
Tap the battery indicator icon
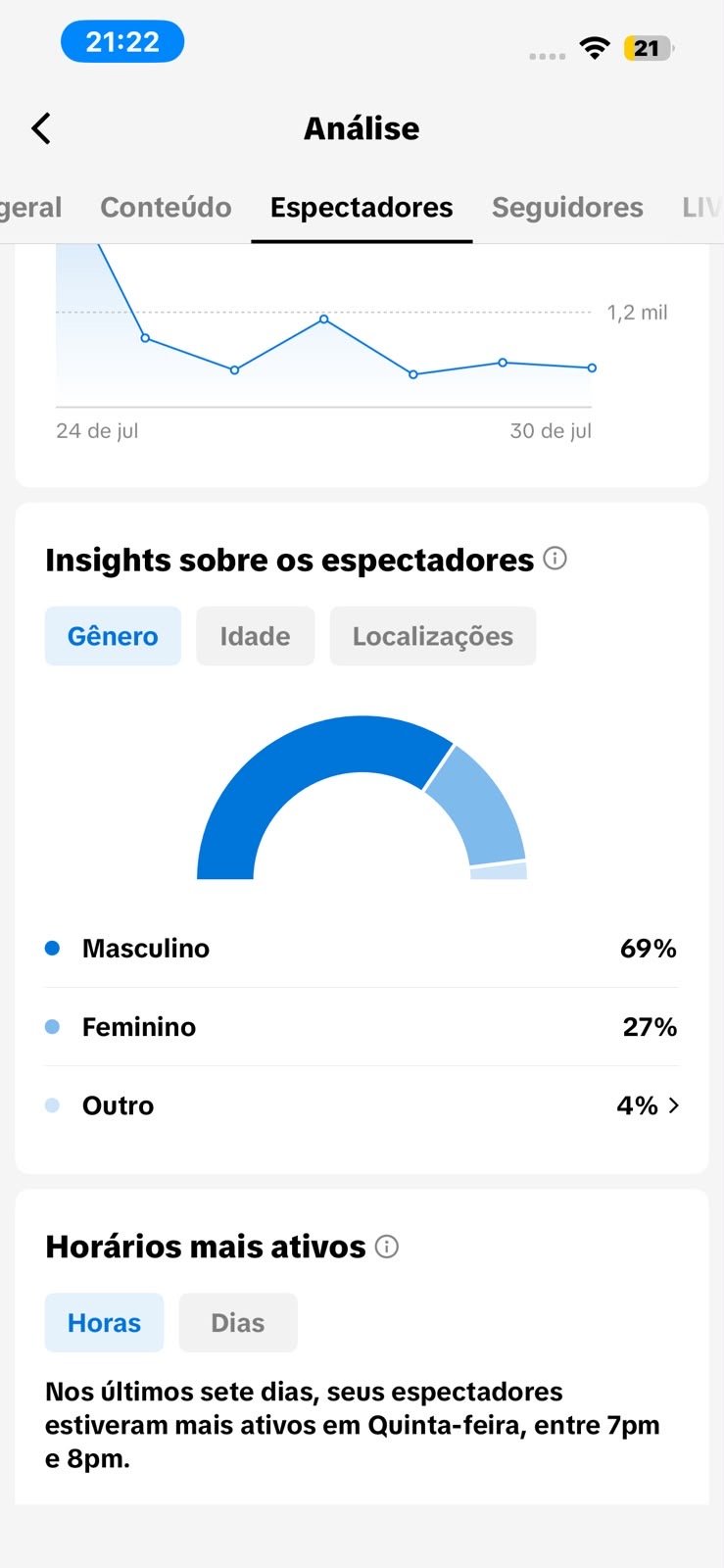[x=649, y=48]
